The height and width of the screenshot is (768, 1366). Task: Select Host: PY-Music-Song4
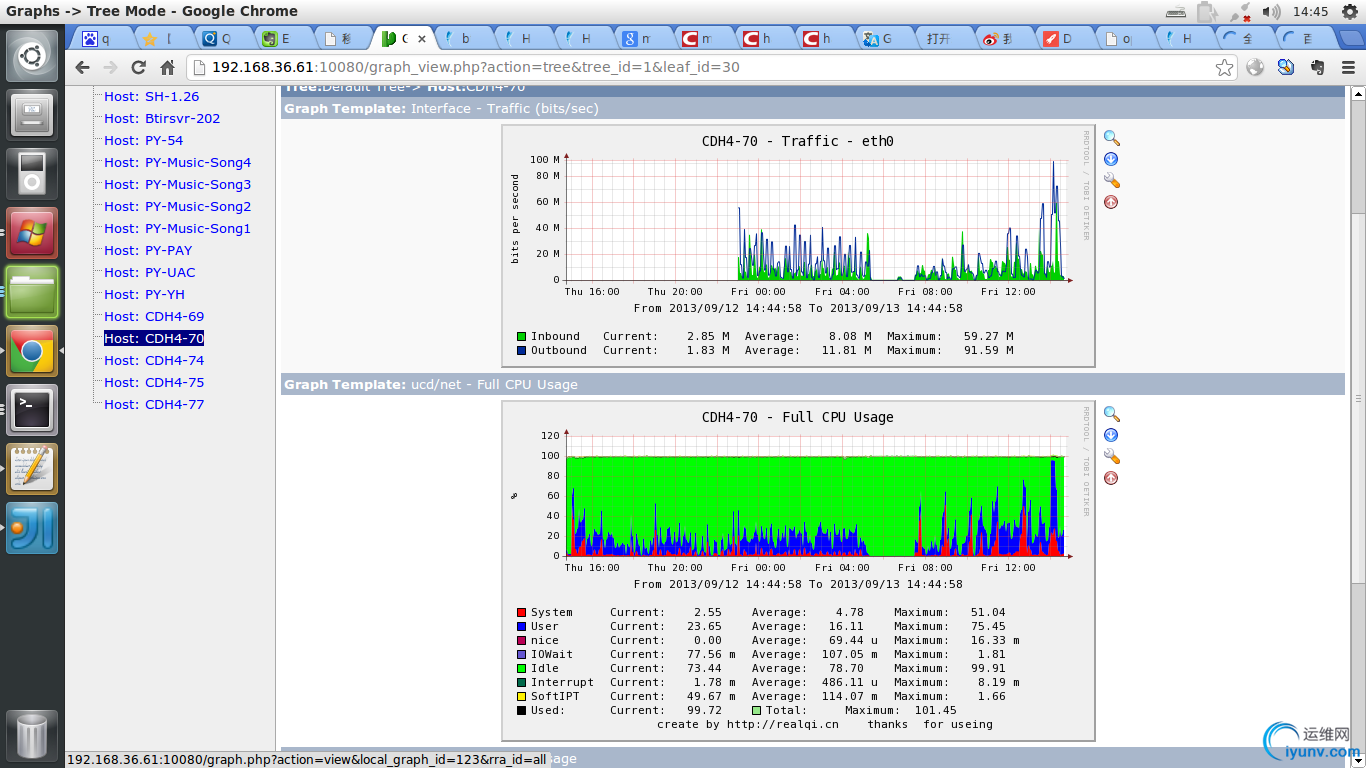click(x=178, y=162)
